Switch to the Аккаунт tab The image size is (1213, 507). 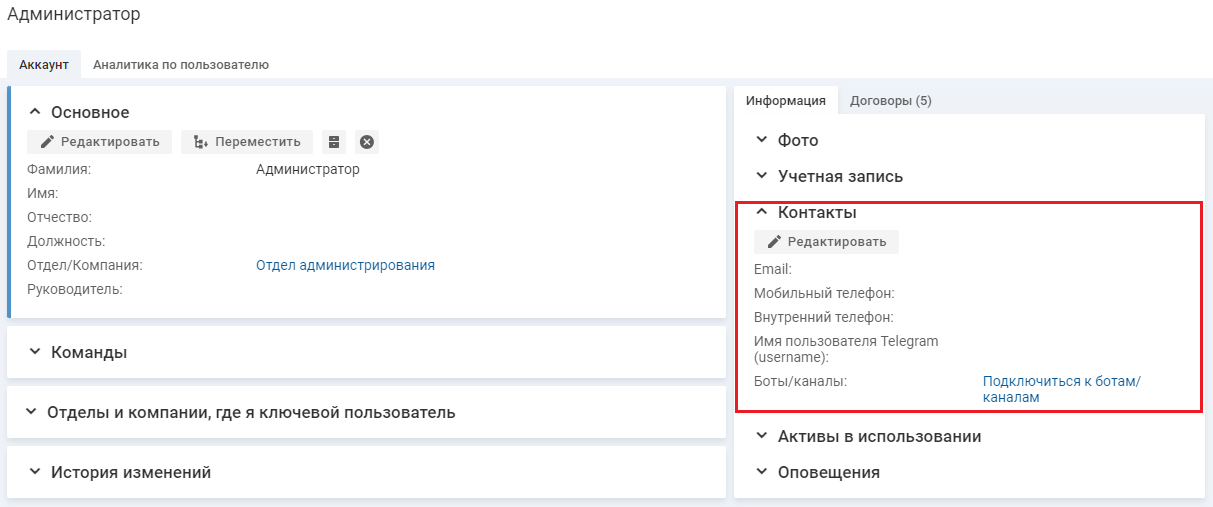[x=44, y=64]
